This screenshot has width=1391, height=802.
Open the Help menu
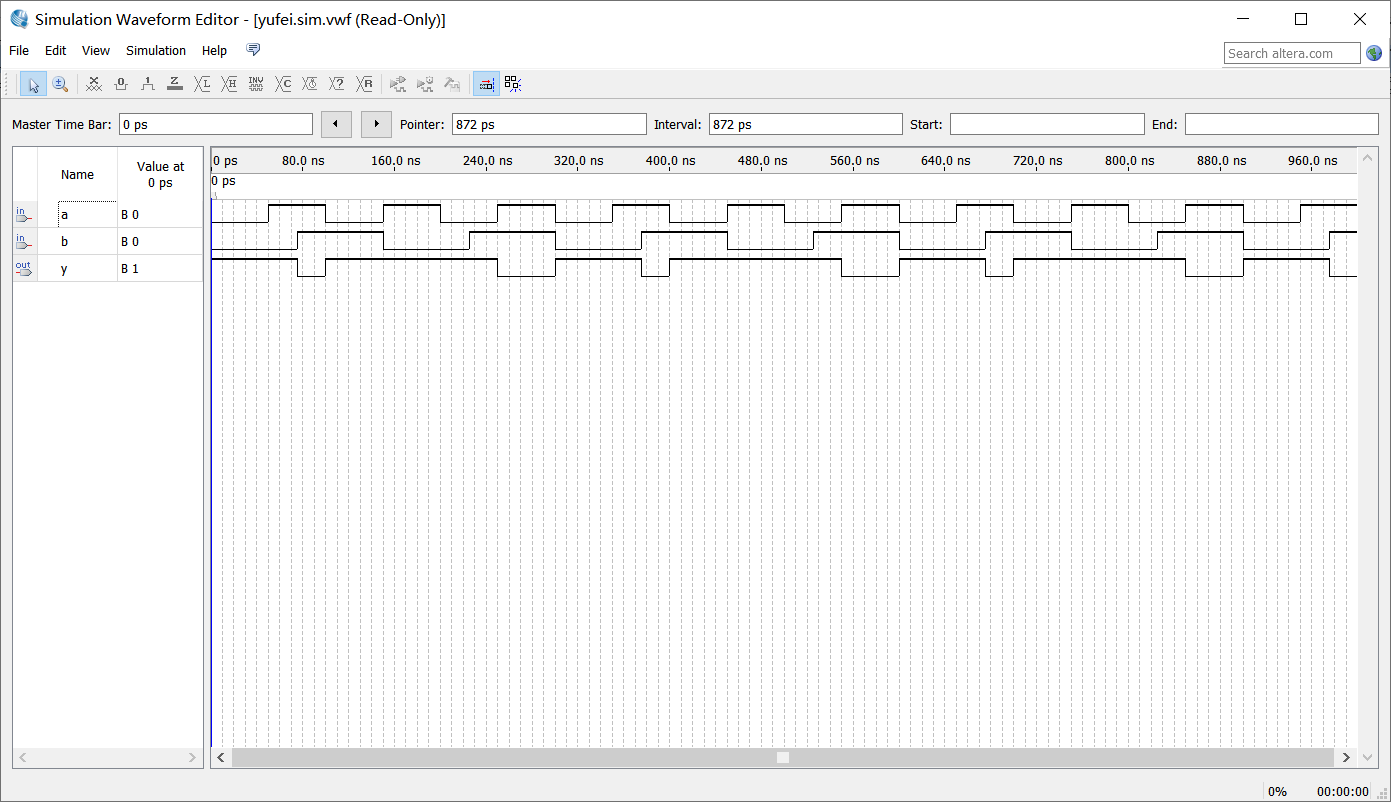coord(214,50)
